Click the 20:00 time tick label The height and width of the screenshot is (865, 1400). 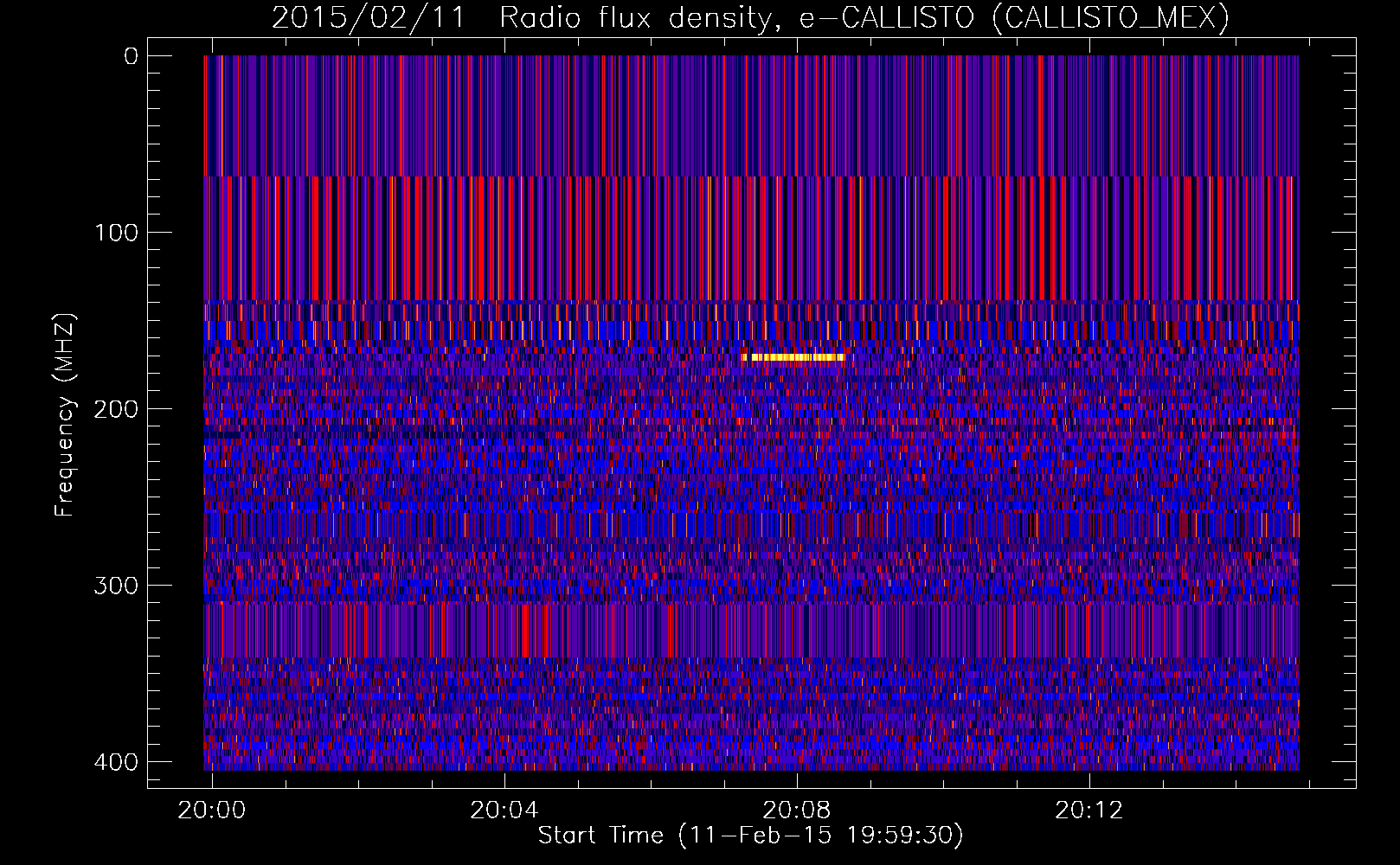click(212, 811)
